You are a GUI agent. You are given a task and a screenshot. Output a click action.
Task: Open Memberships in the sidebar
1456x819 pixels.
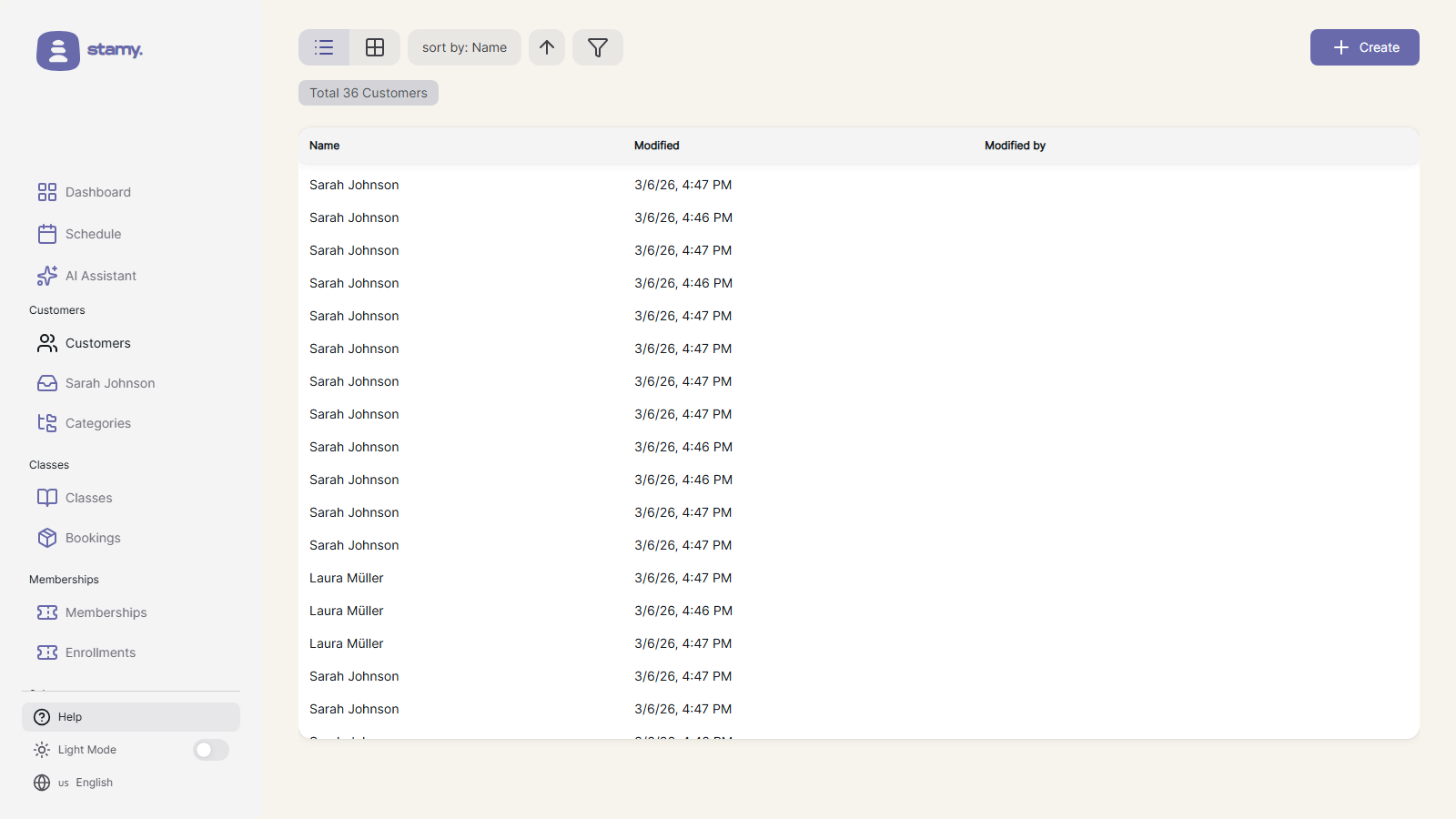pos(106,612)
